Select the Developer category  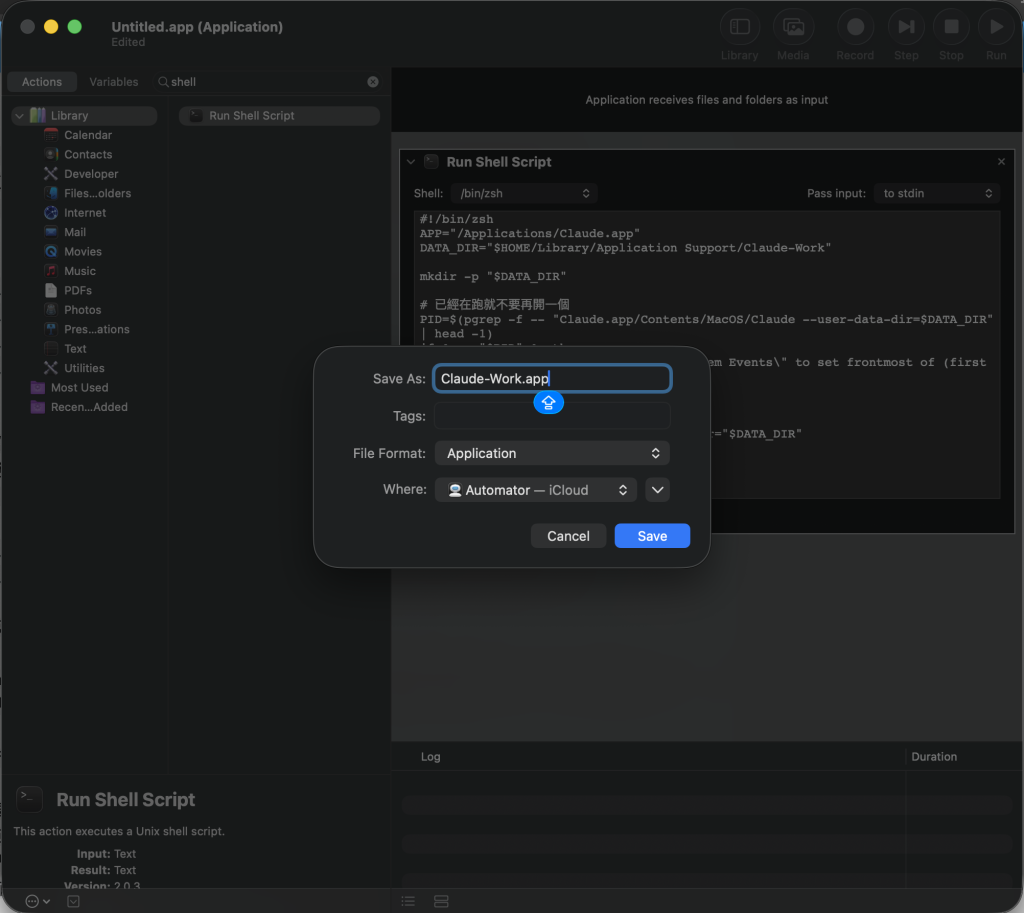pyautogui.click(x=91, y=174)
